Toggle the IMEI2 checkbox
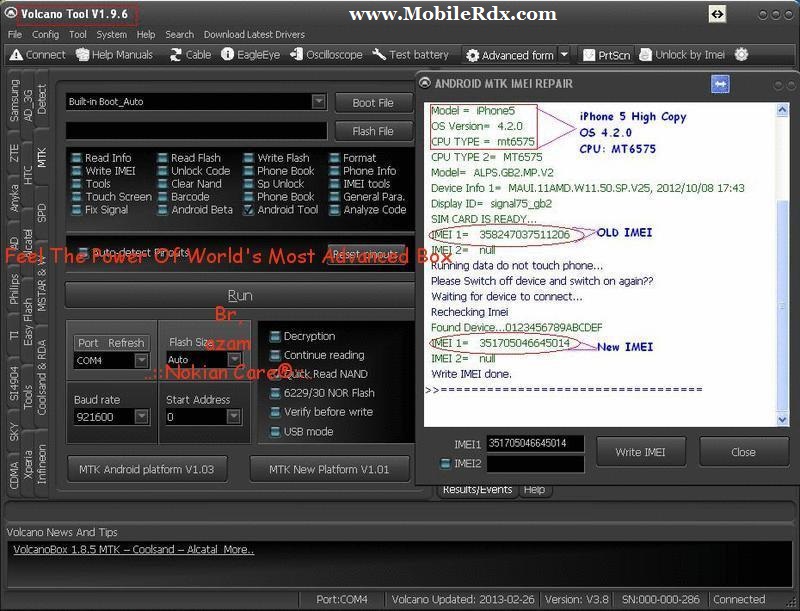This screenshot has height=611, width=800. 445,464
